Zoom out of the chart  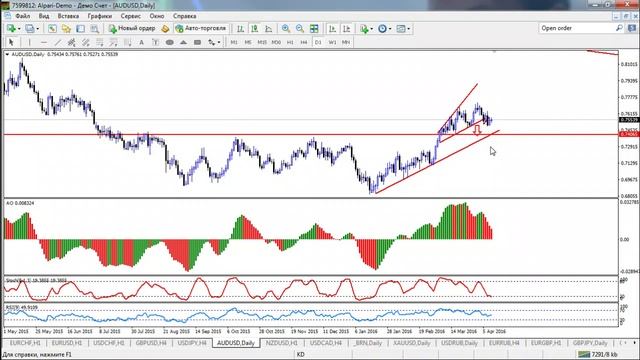click(300, 29)
